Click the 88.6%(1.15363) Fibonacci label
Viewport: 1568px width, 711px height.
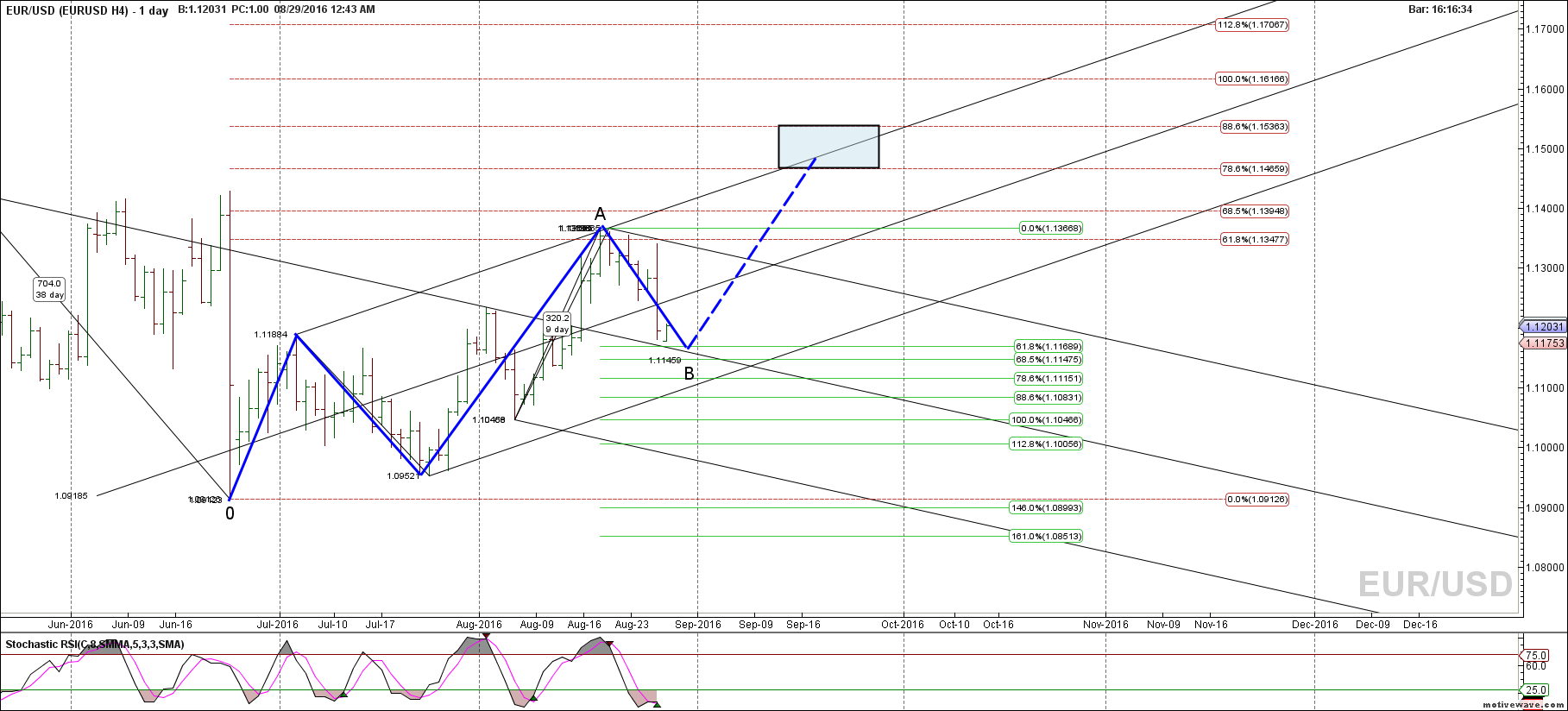(x=1255, y=127)
